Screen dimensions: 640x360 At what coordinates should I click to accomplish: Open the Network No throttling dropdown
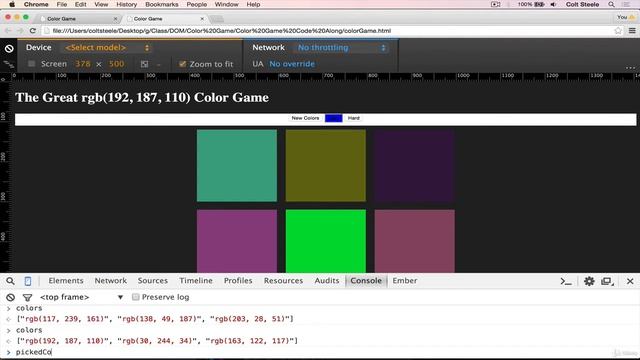(x=341, y=48)
